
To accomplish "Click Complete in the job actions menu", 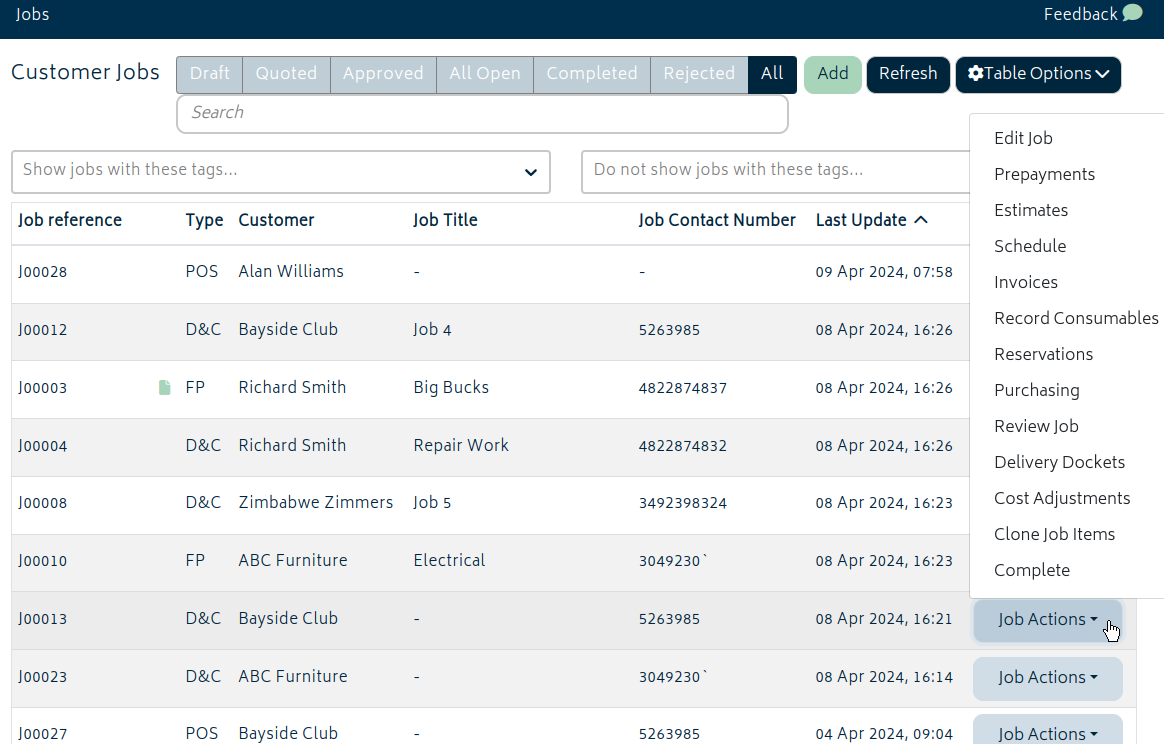I will 1031,571.
